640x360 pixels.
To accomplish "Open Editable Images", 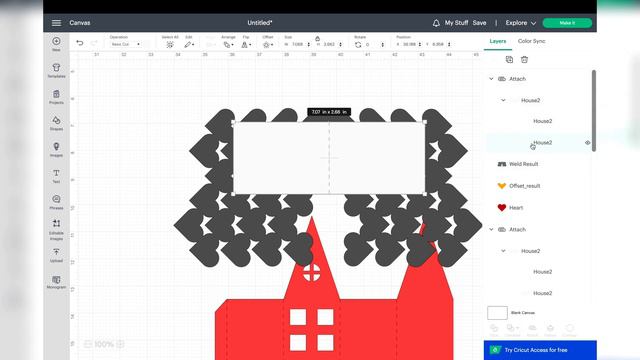I will tap(56, 230).
